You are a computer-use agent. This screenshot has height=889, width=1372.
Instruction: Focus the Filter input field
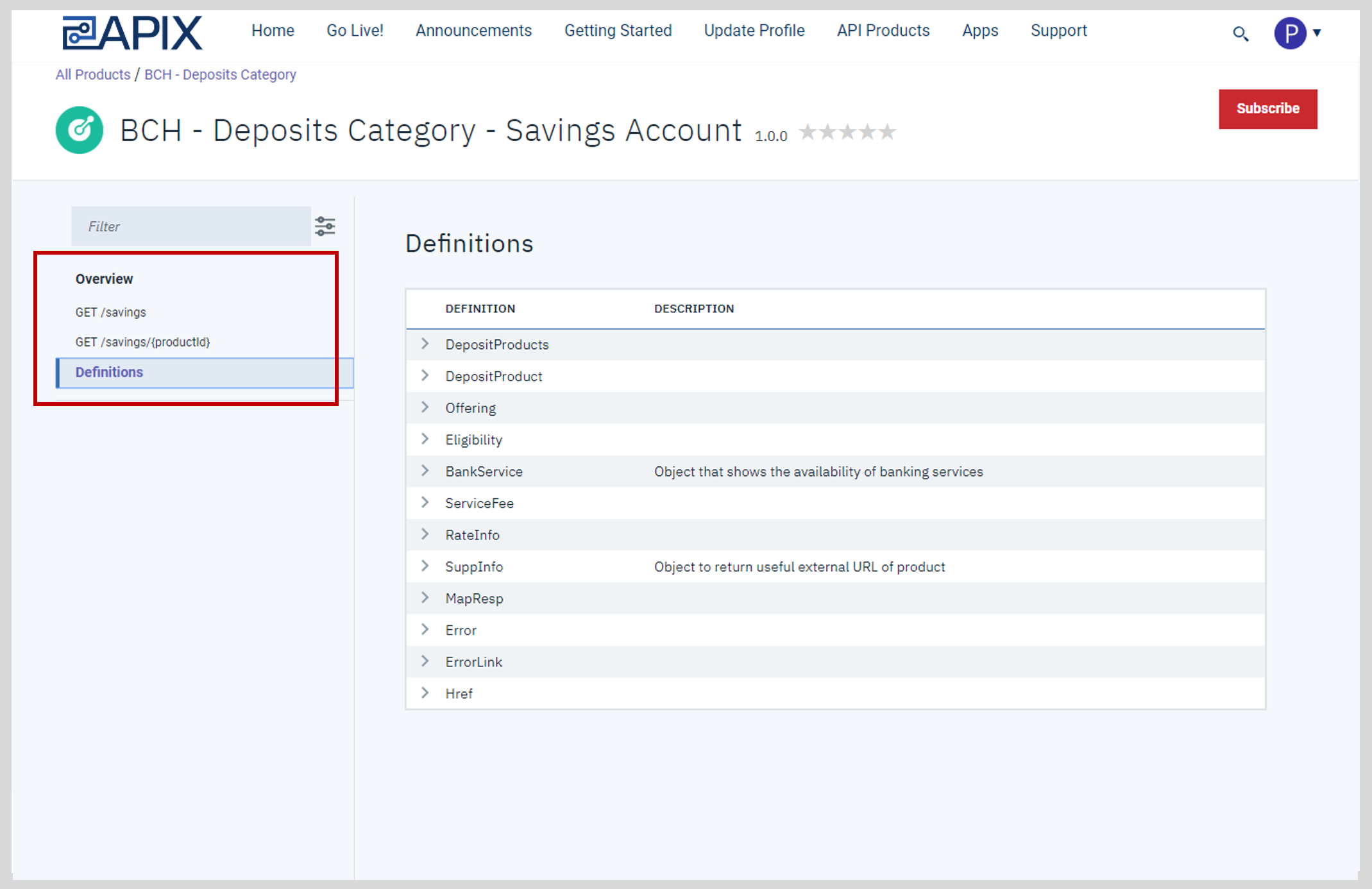[191, 226]
